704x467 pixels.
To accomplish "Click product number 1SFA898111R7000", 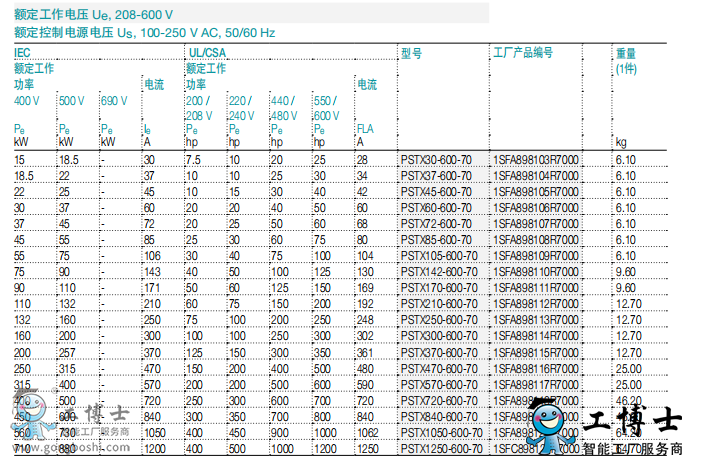I will 536,288.
